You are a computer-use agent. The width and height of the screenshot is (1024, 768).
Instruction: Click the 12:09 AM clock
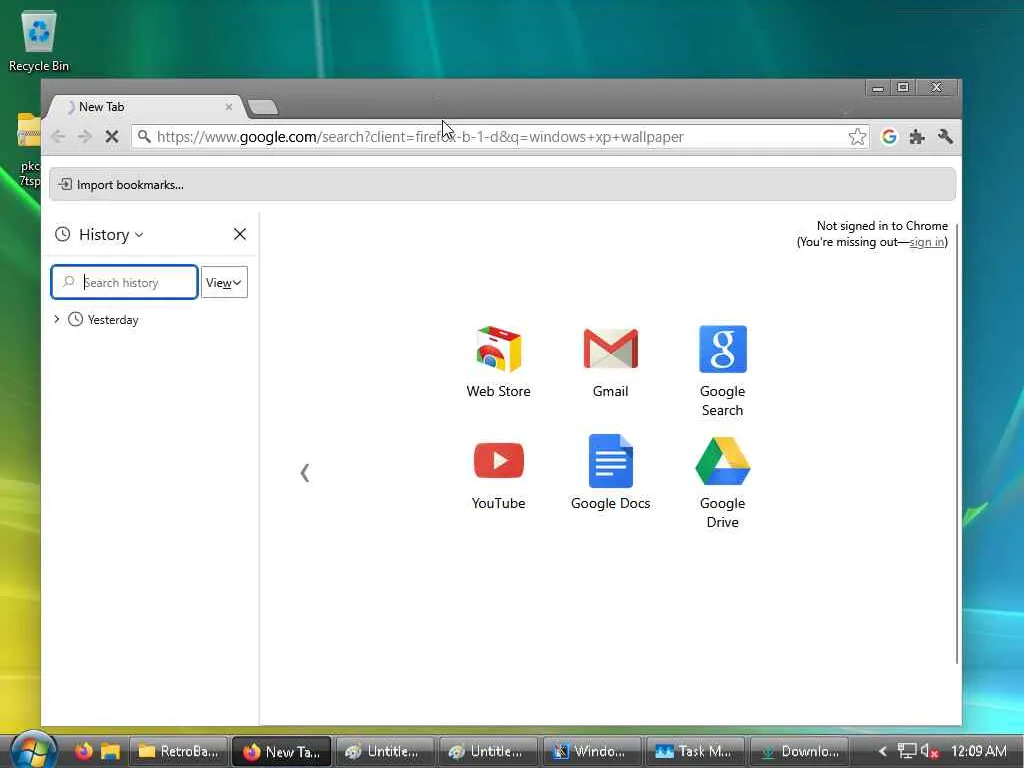coord(978,751)
